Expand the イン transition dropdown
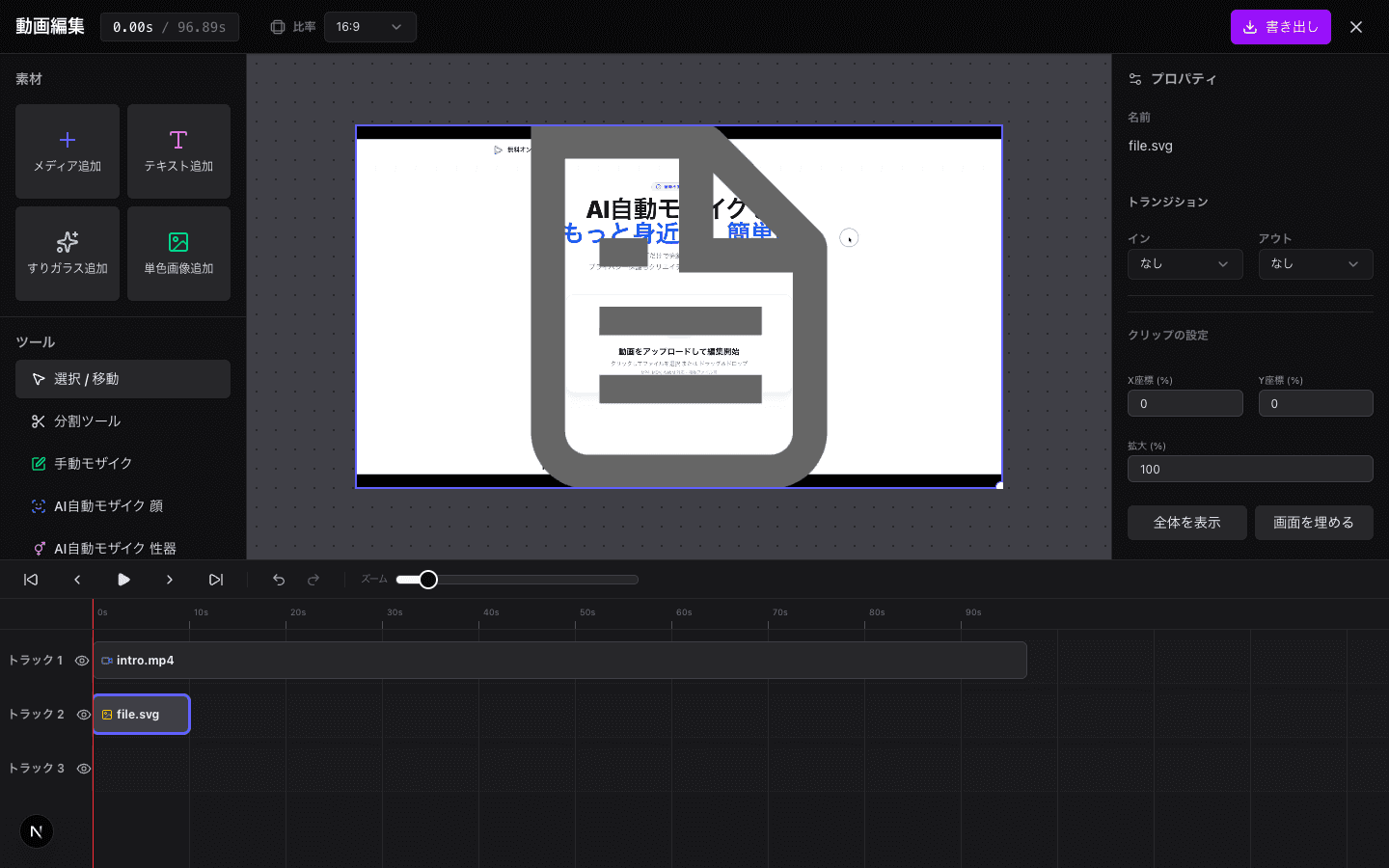Viewport: 1389px width, 868px height. (x=1185, y=264)
